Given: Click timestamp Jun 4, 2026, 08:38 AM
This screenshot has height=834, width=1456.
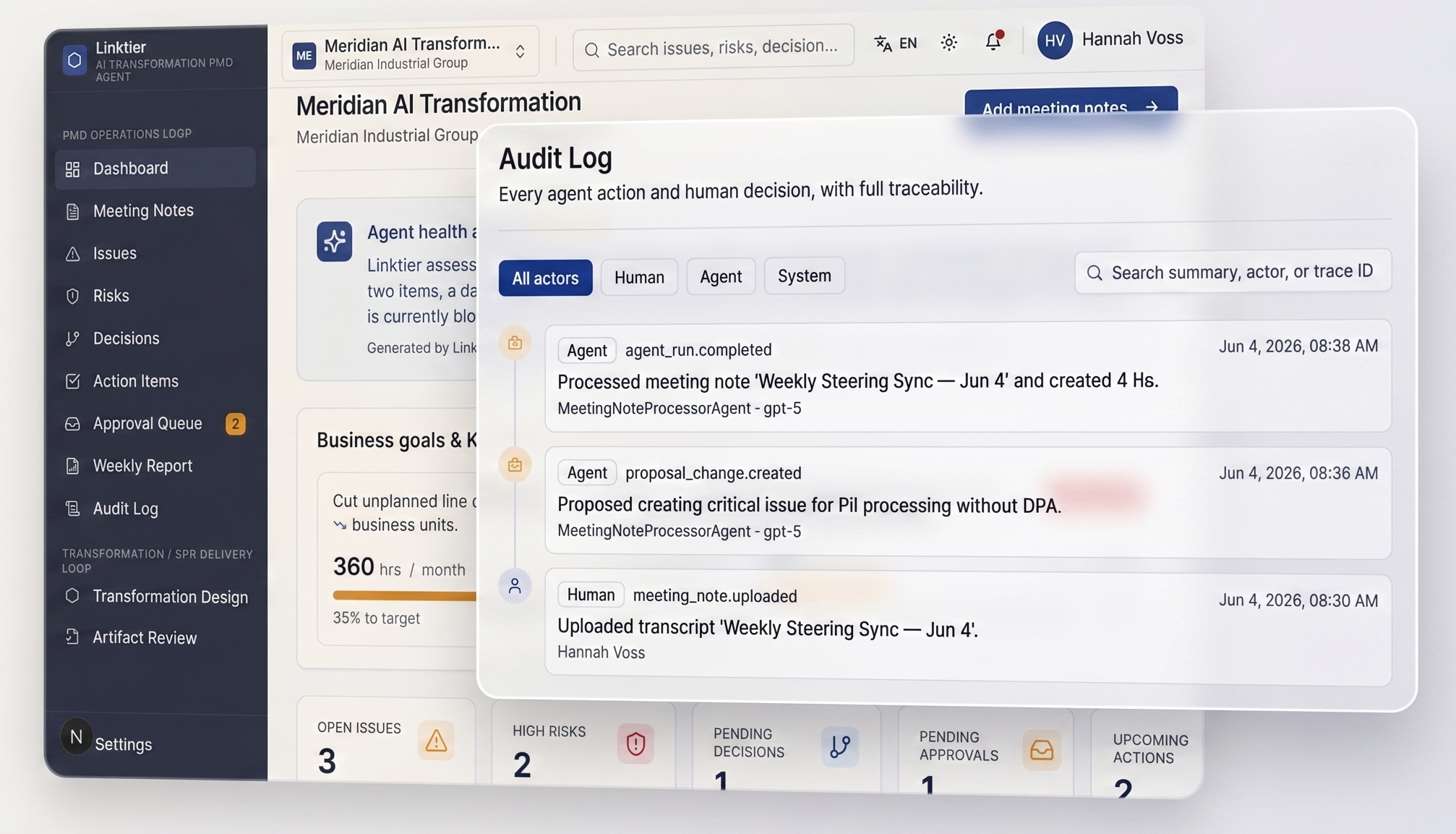Looking at the screenshot, I should [x=1298, y=346].
